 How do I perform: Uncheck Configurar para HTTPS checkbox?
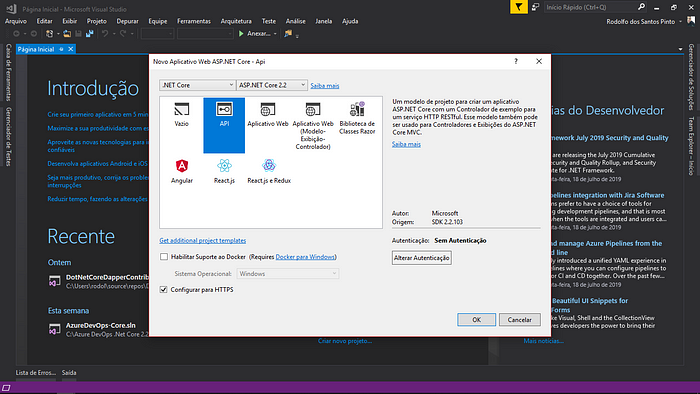click(x=163, y=290)
